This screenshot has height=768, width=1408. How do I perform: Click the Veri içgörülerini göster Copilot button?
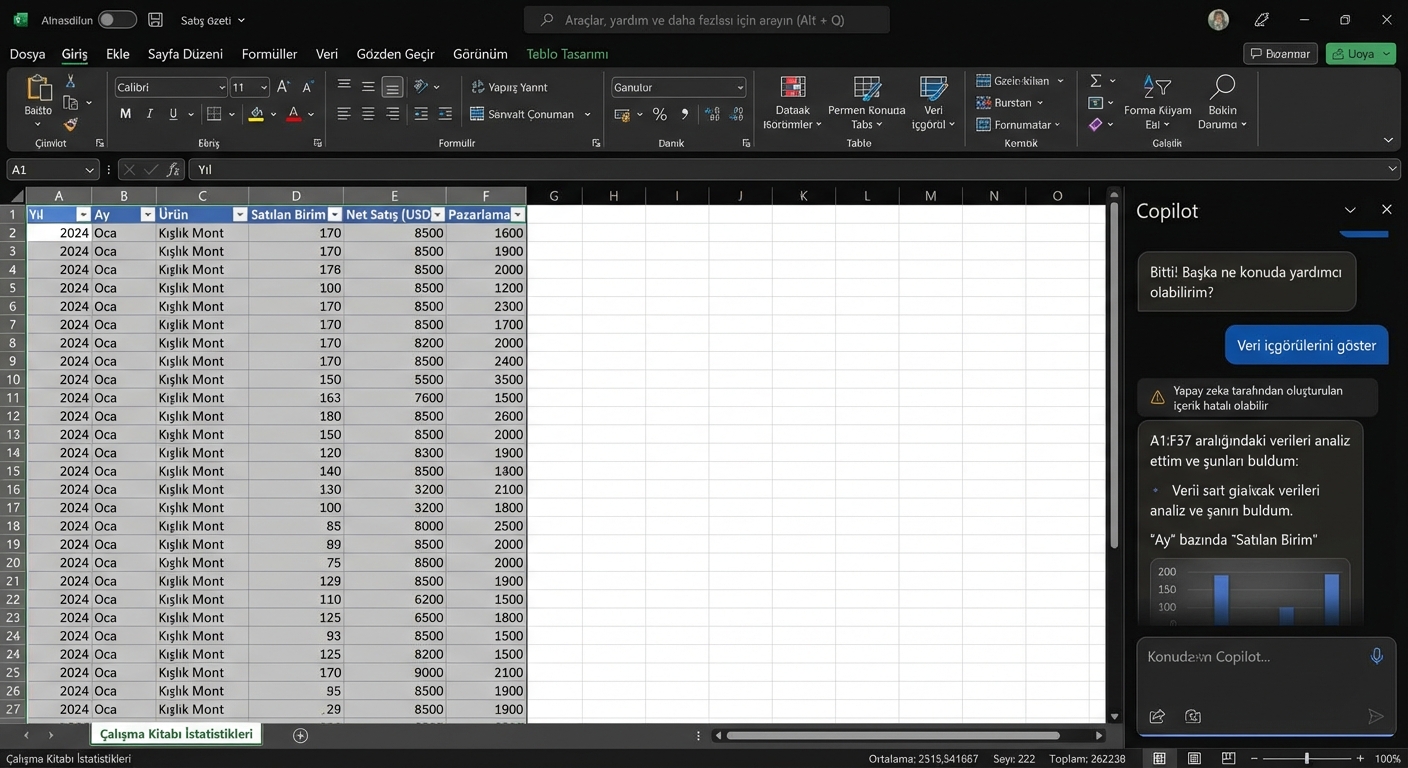[x=1306, y=344]
